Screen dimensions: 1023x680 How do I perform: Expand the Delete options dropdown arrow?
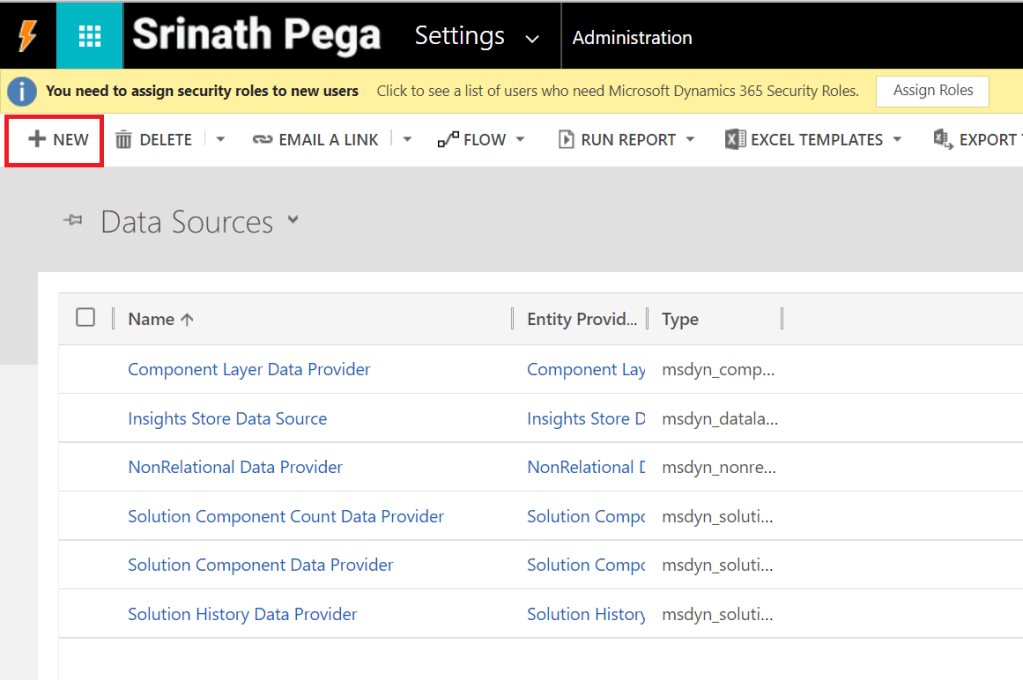click(x=221, y=140)
